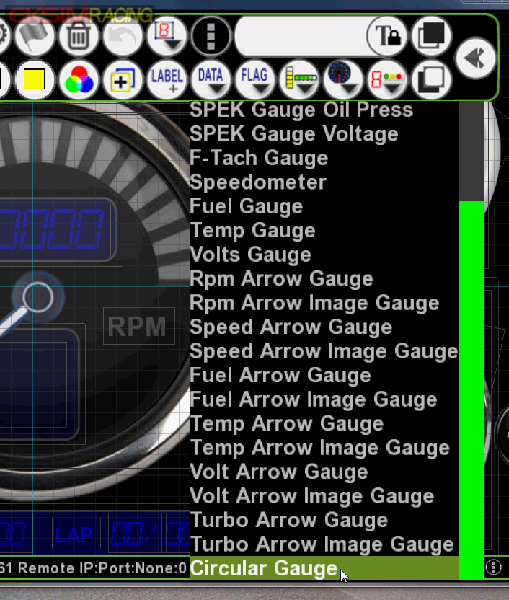Open the digit widget dropdown icon
The image size is (509, 600).
(x=166, y=36)
